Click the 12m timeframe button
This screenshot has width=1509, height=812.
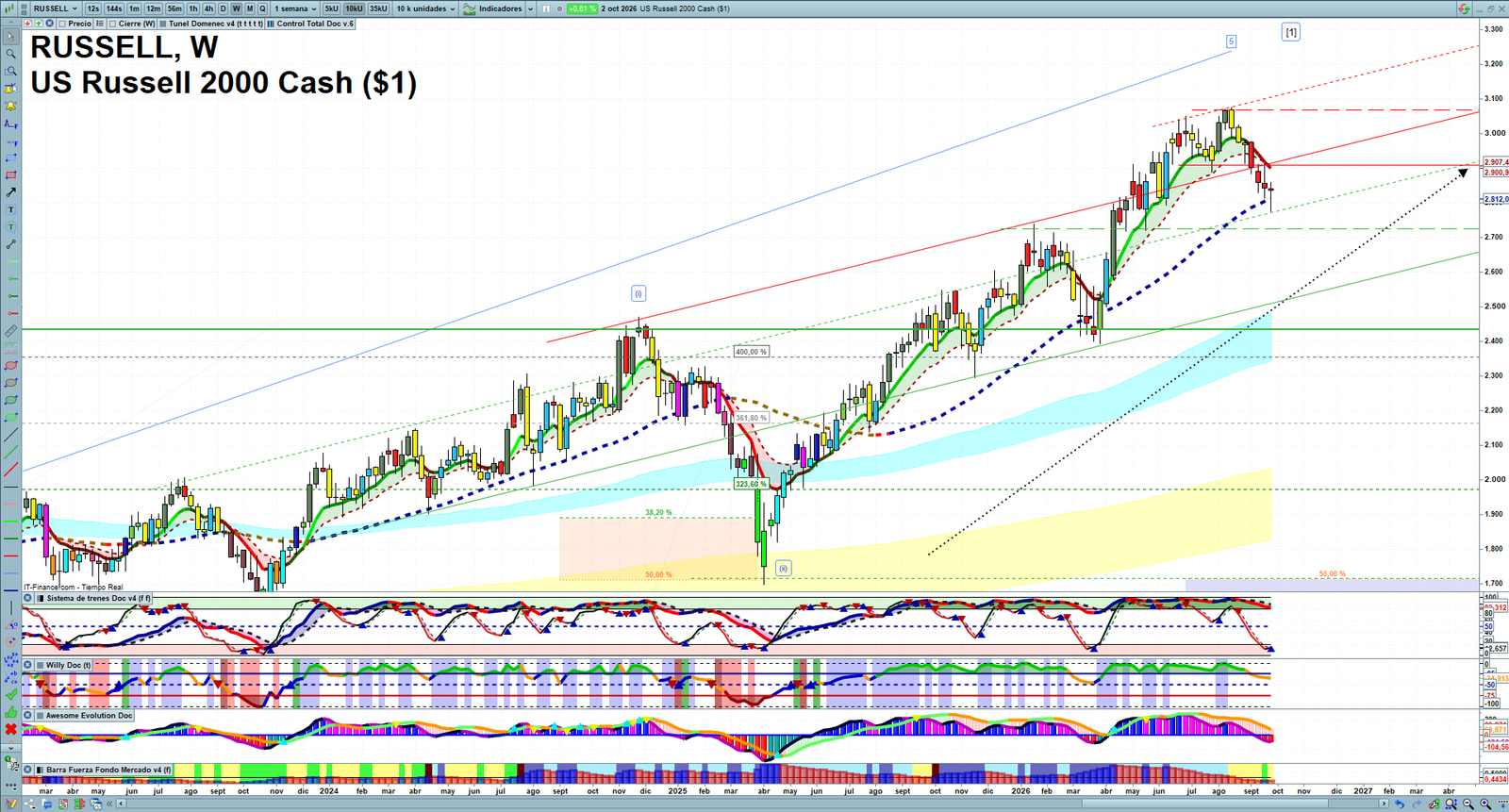[153, 8]
